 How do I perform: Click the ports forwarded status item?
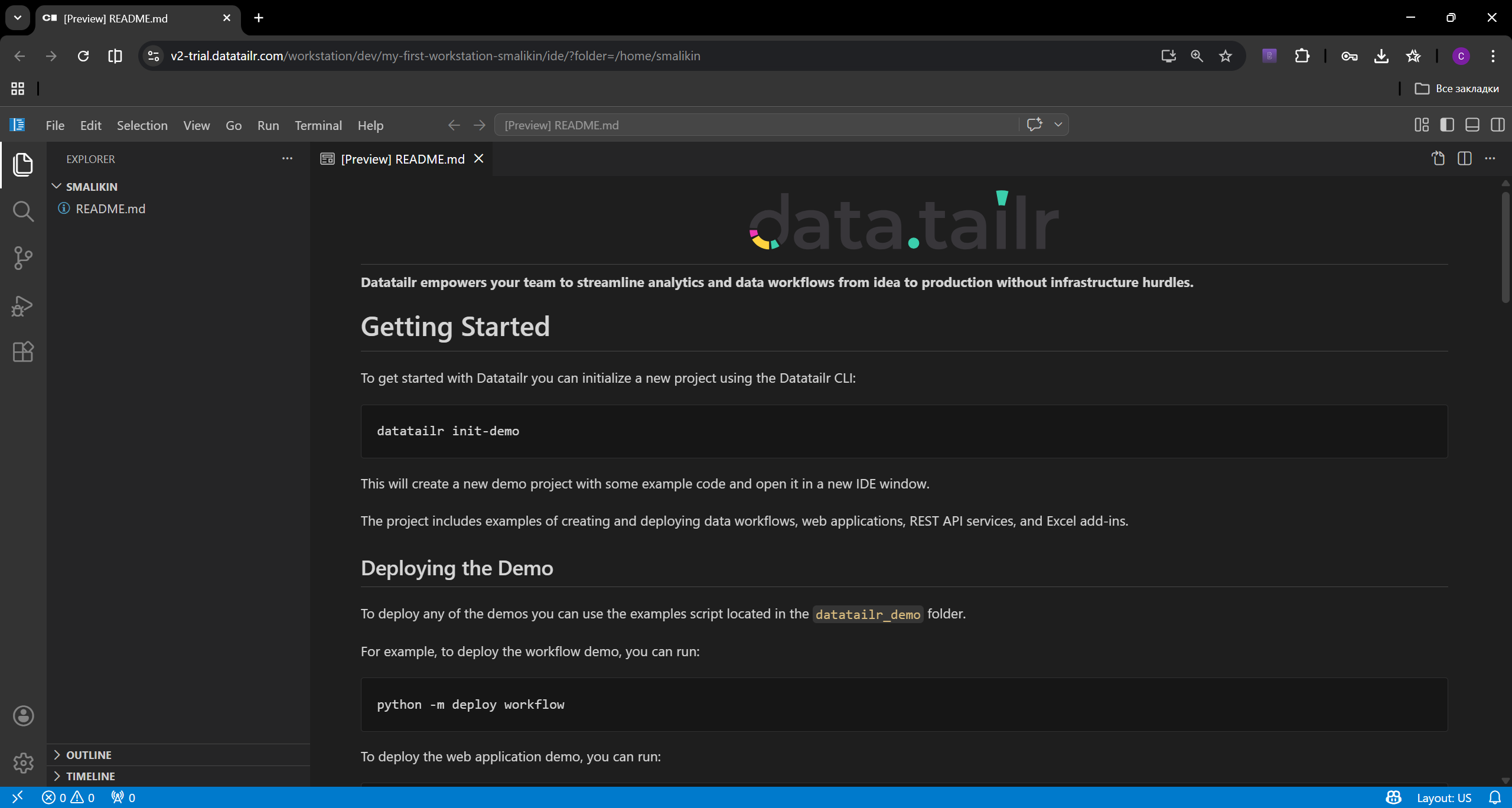123,797
